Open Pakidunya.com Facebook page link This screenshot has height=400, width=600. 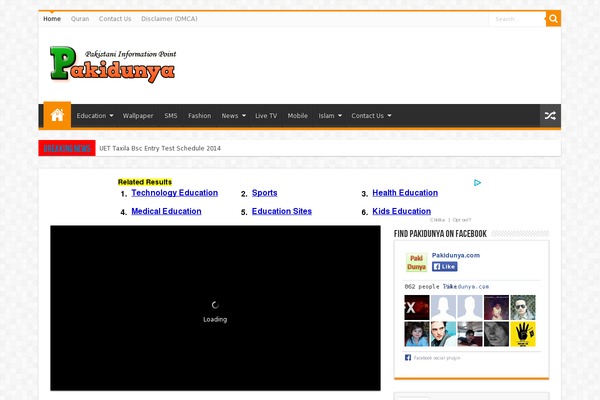point(456,255)
